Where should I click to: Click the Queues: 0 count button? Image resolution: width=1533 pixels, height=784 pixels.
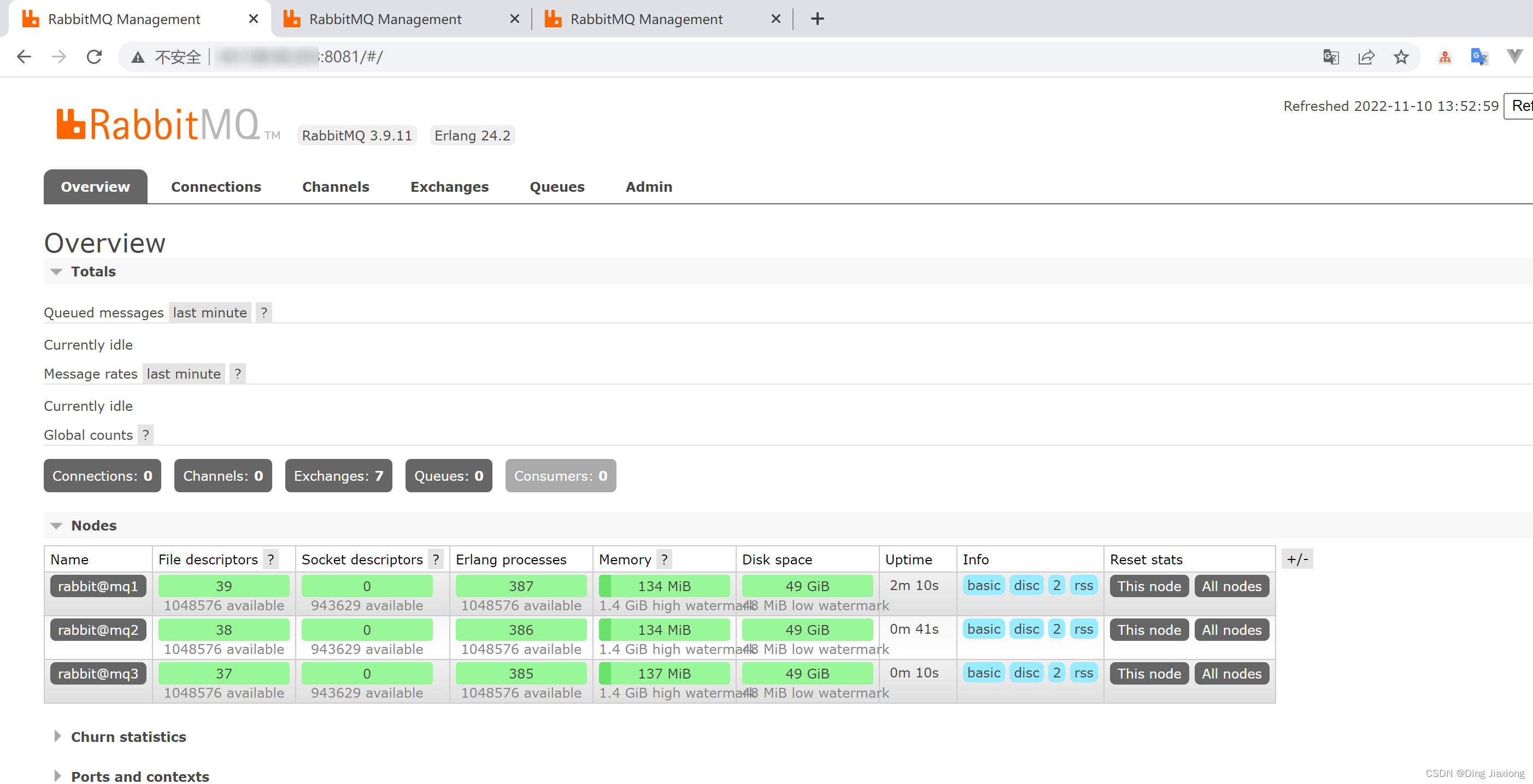[449, 475]
